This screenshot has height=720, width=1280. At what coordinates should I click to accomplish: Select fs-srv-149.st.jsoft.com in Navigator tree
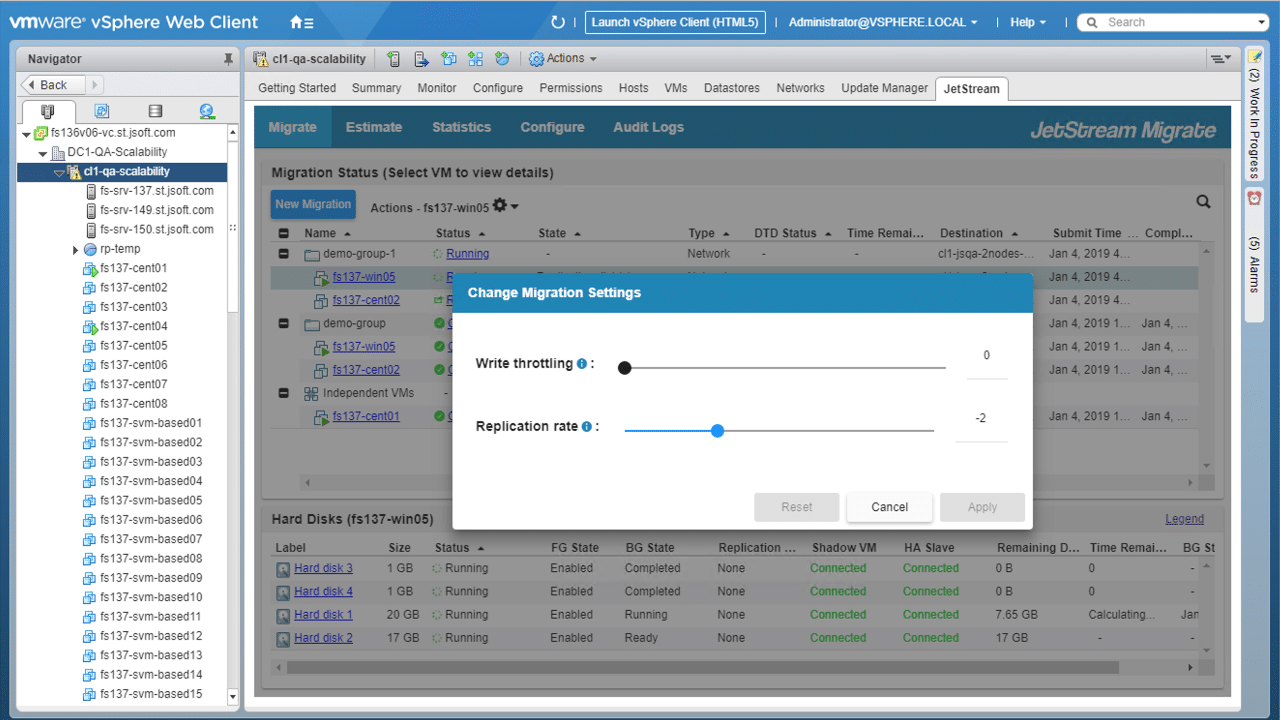tap(156, 211)
